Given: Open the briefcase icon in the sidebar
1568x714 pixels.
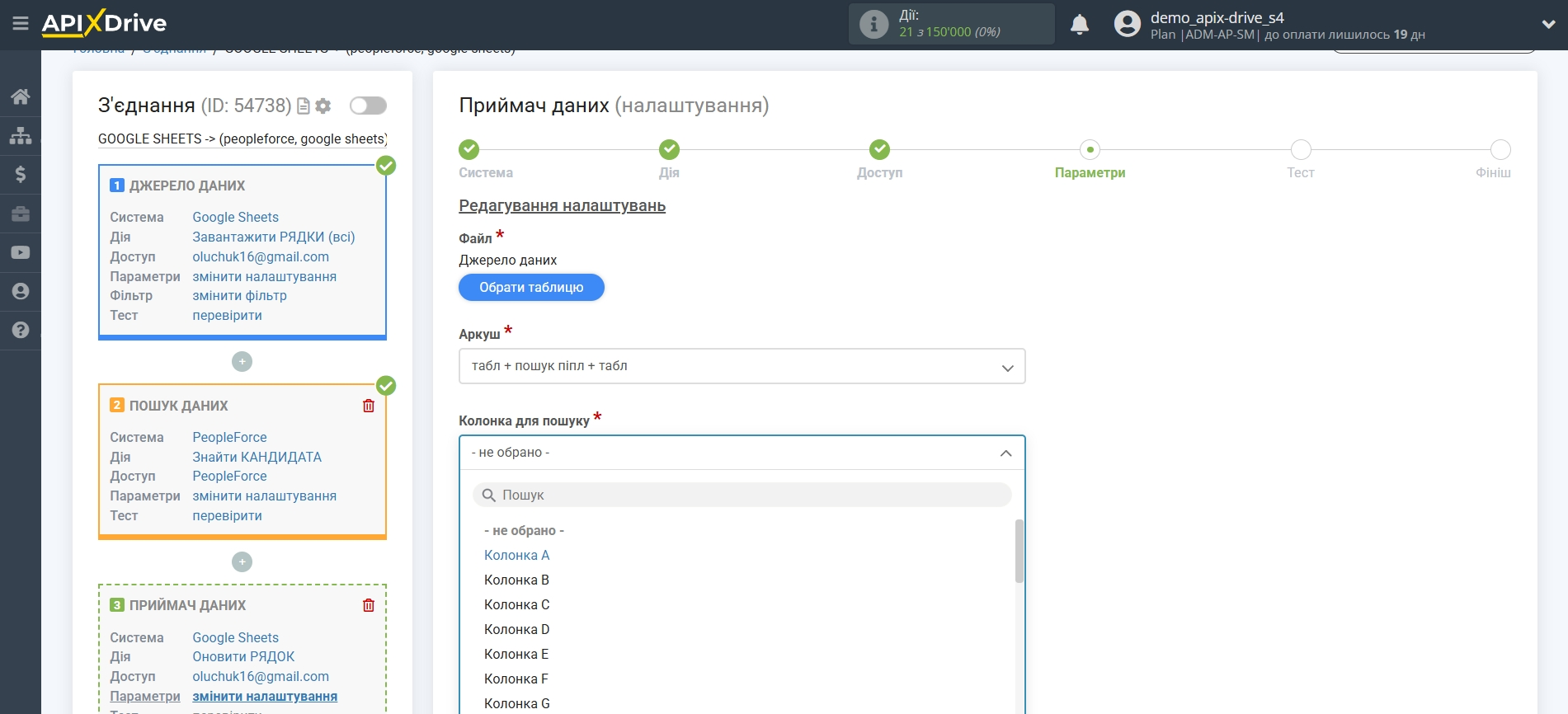Looking at the screenshot, I should [x=21, y=214].
